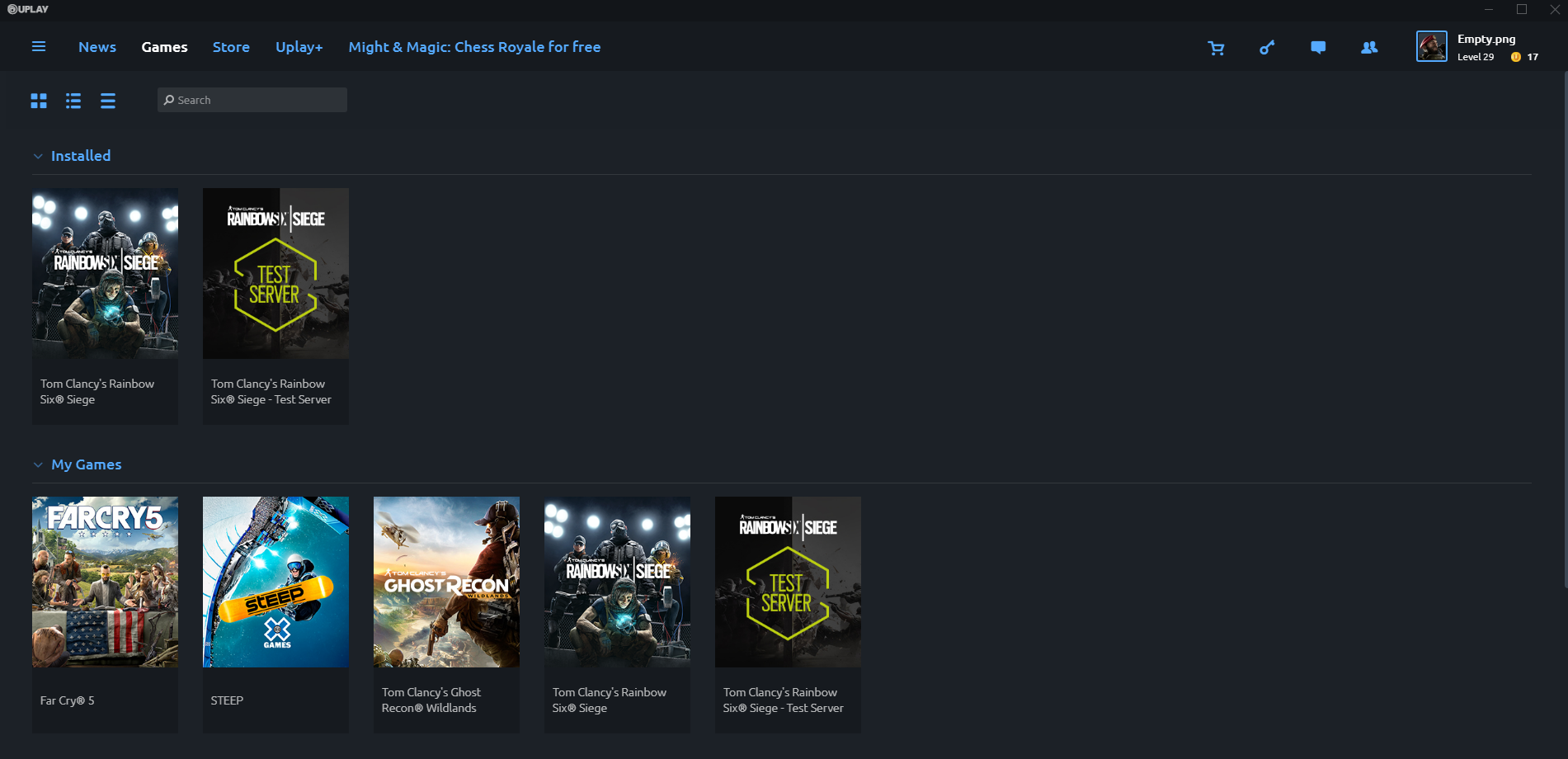Click the key activation icon
The image size is (1568, 759).
coord(1267,48)
